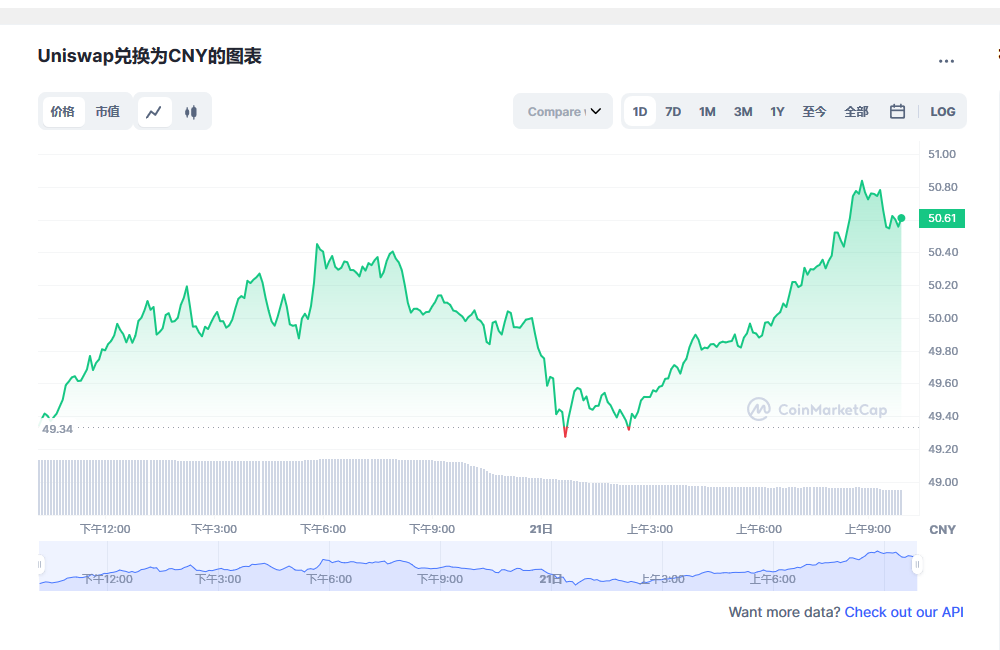This screenshot has height=650, width=1000.
Task: Click the green latest-price dot on chart
Action: click(x=901, y=218)
